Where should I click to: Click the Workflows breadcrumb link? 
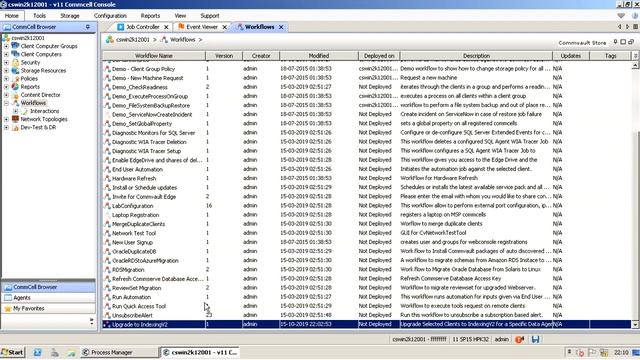[182, 40]
